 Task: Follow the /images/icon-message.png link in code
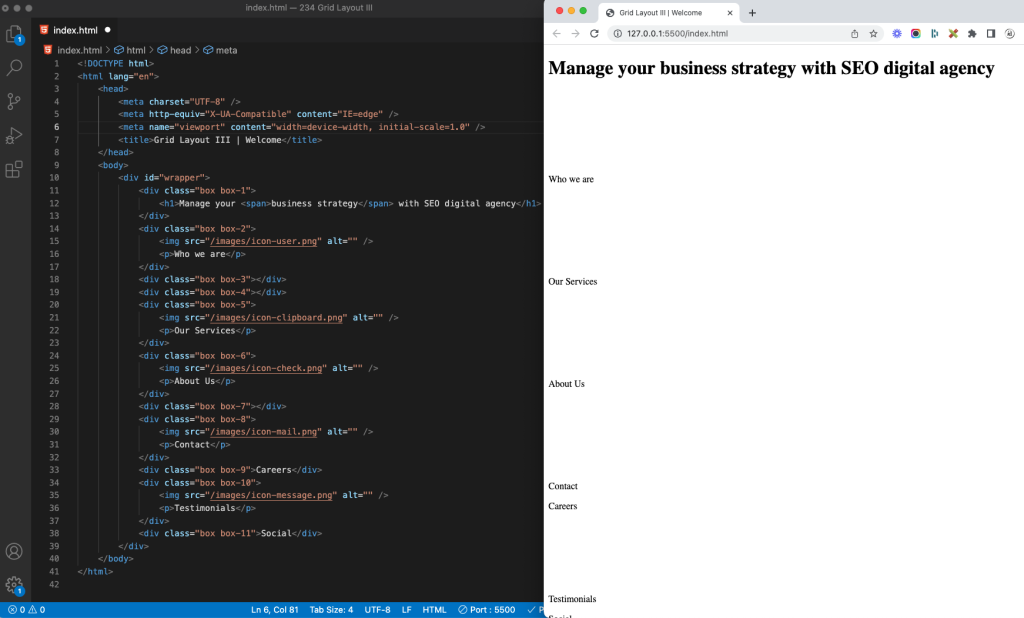273,495
